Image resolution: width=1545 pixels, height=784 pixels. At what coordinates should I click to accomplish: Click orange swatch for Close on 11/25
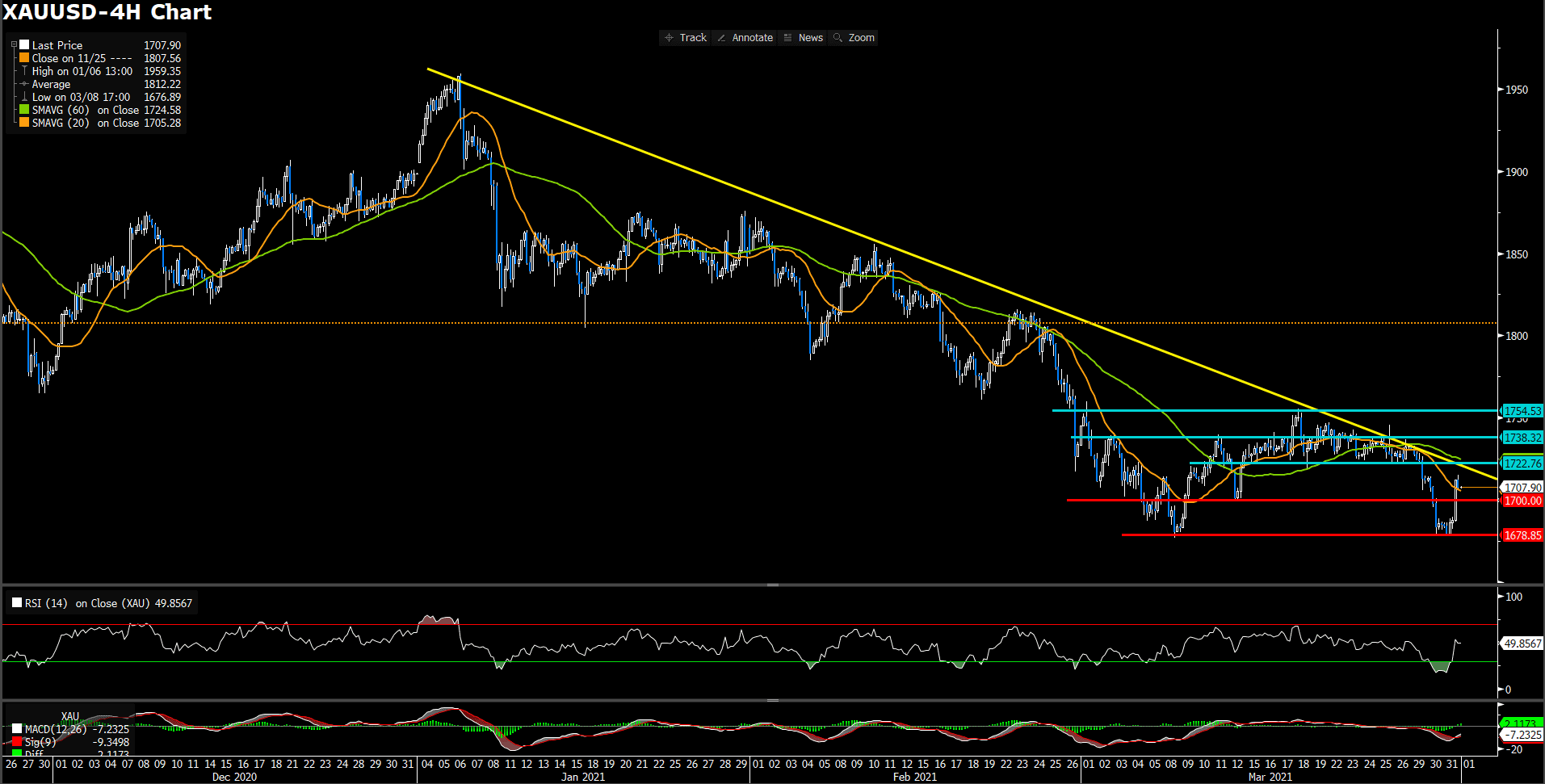[24, 58]
